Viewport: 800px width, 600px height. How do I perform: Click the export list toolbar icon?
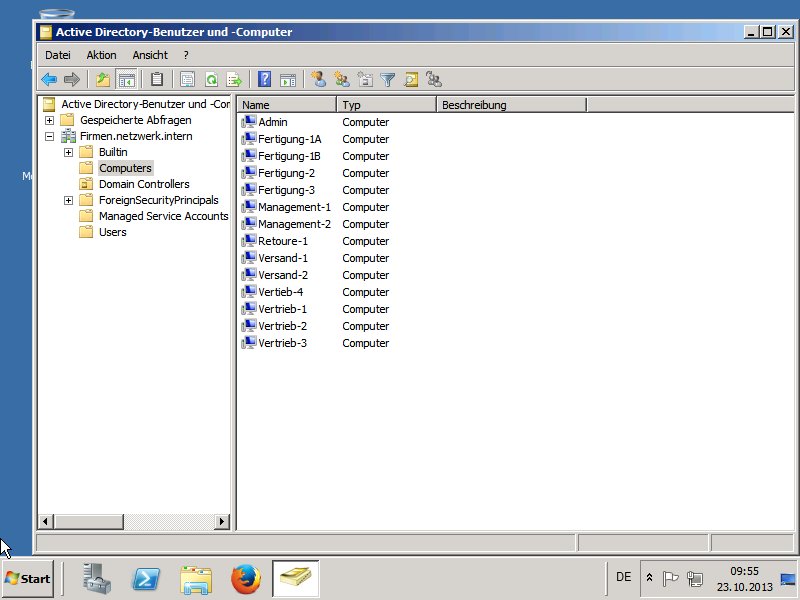(234, 80)
